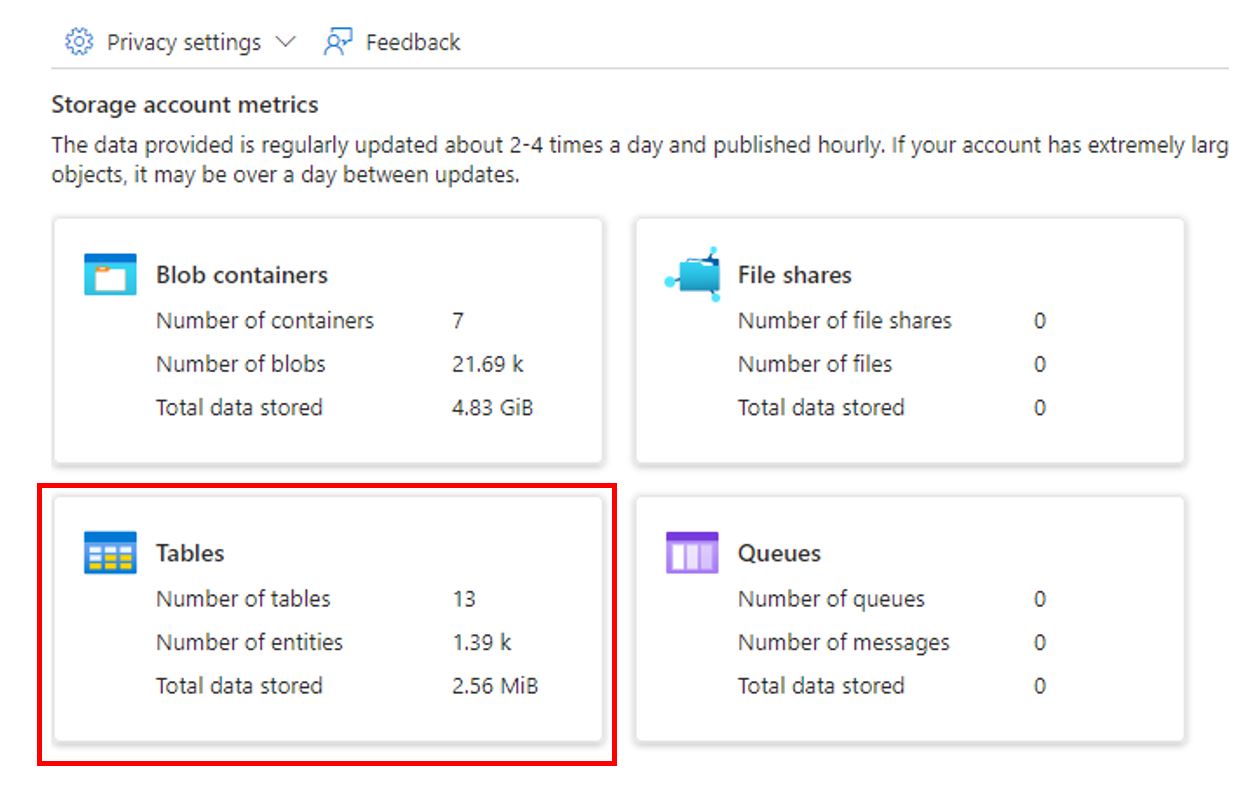Open the Tables card title
Screen dimensions: 1236x800
tap(190, 553)
